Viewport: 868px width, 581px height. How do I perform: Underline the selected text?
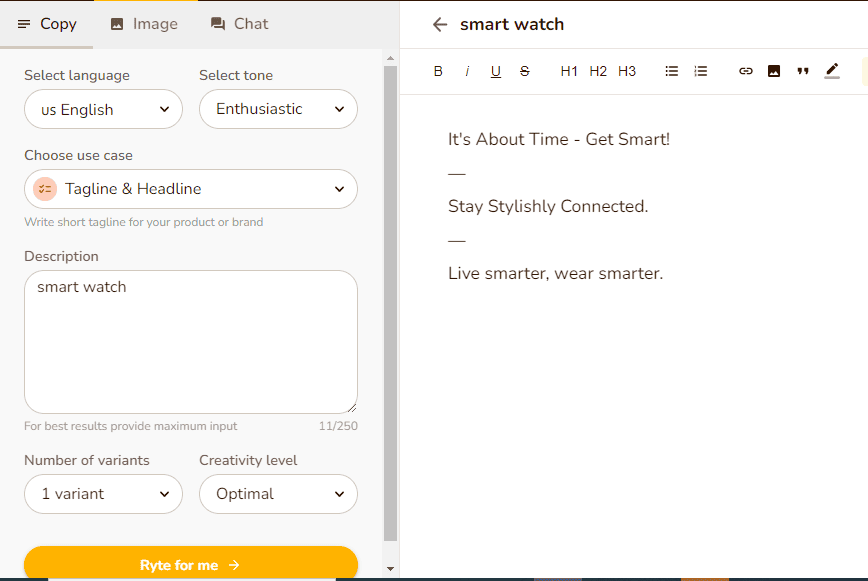(x=496, y=71)
